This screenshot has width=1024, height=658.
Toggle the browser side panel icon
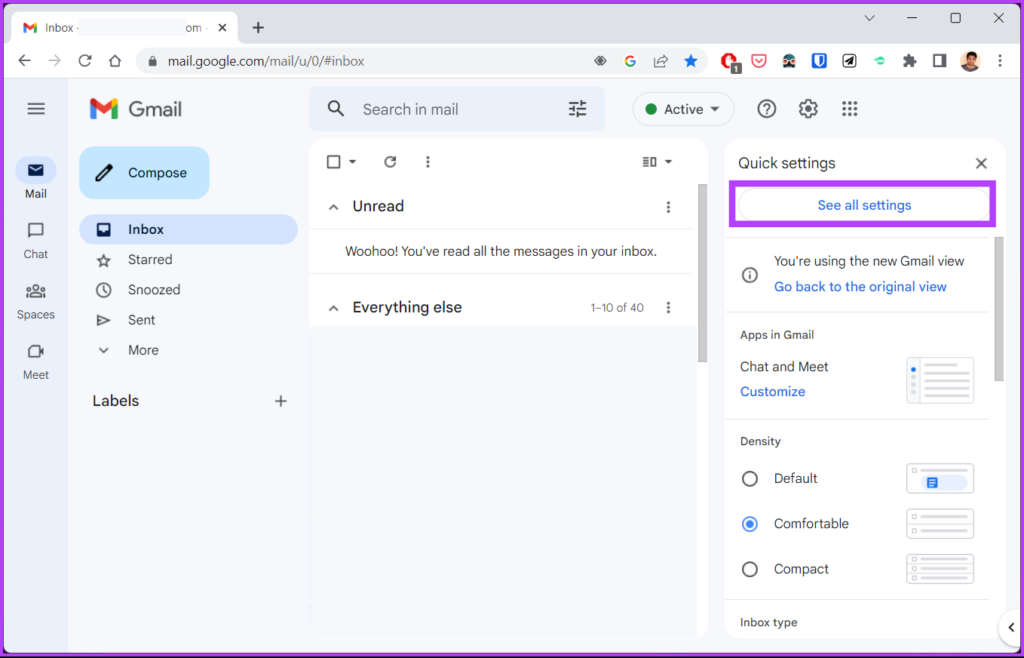pyautogui.click(x=939, y=61)
